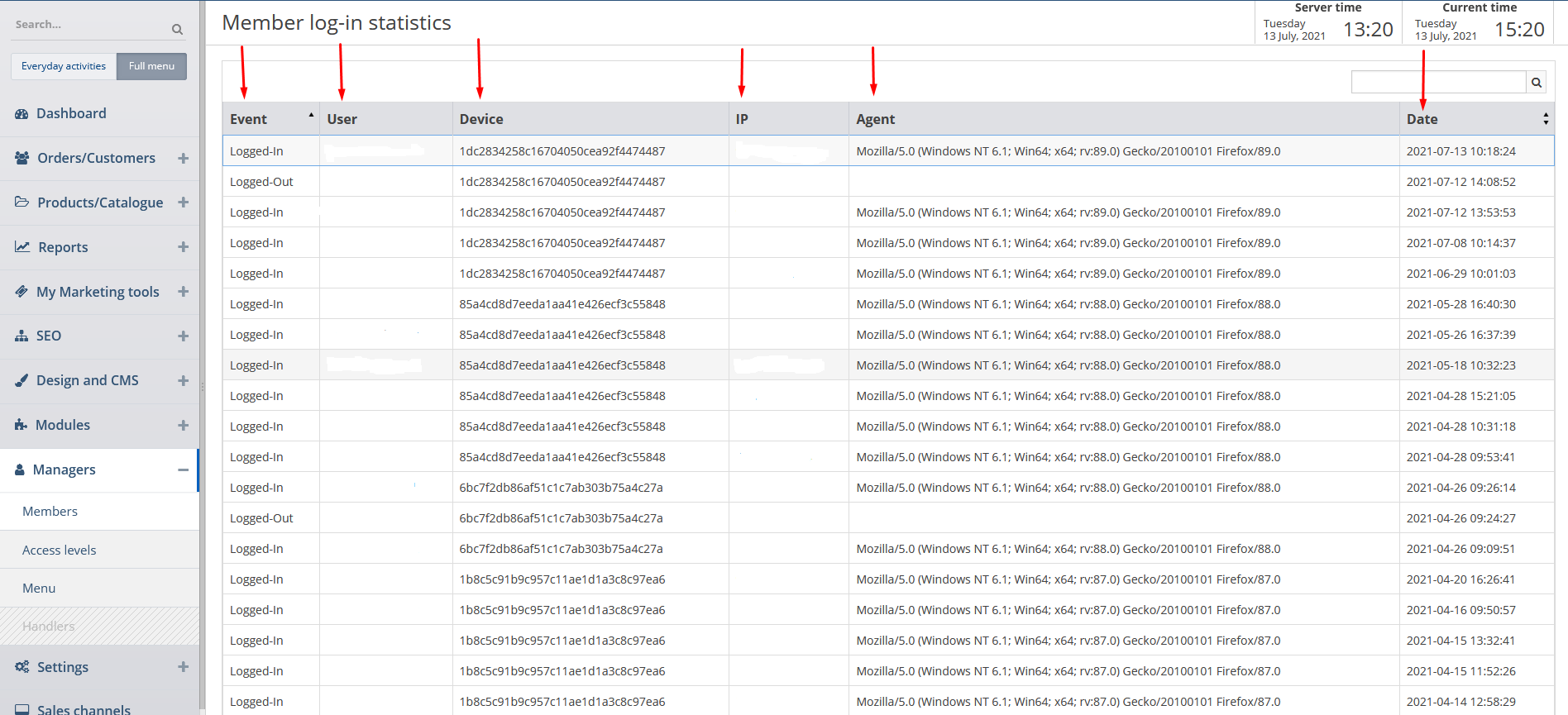Click the Dashboard gauge icon
1568x715 pixels.
pos(22,114)
